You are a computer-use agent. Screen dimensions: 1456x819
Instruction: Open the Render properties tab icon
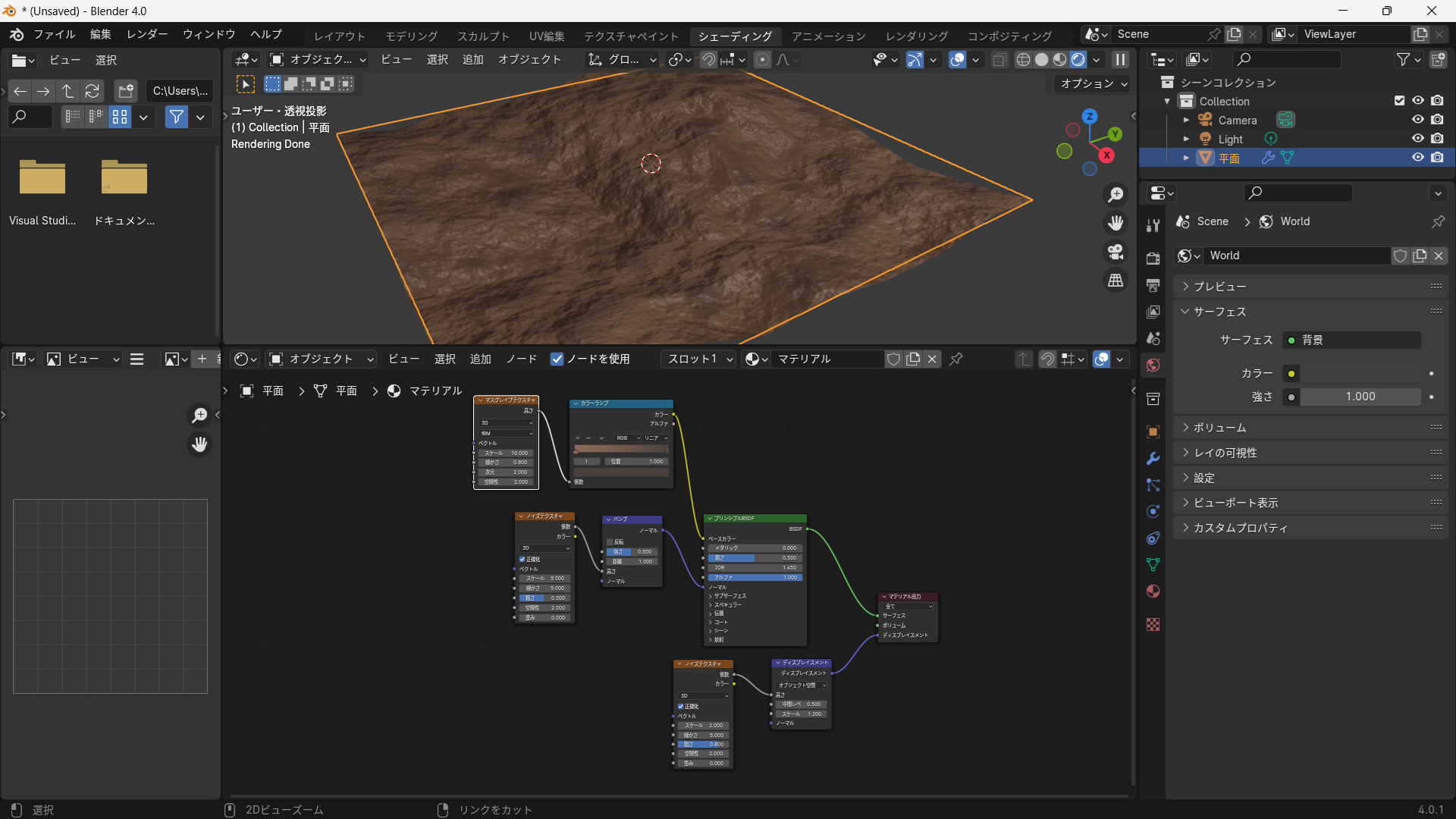pos(1153,259)
